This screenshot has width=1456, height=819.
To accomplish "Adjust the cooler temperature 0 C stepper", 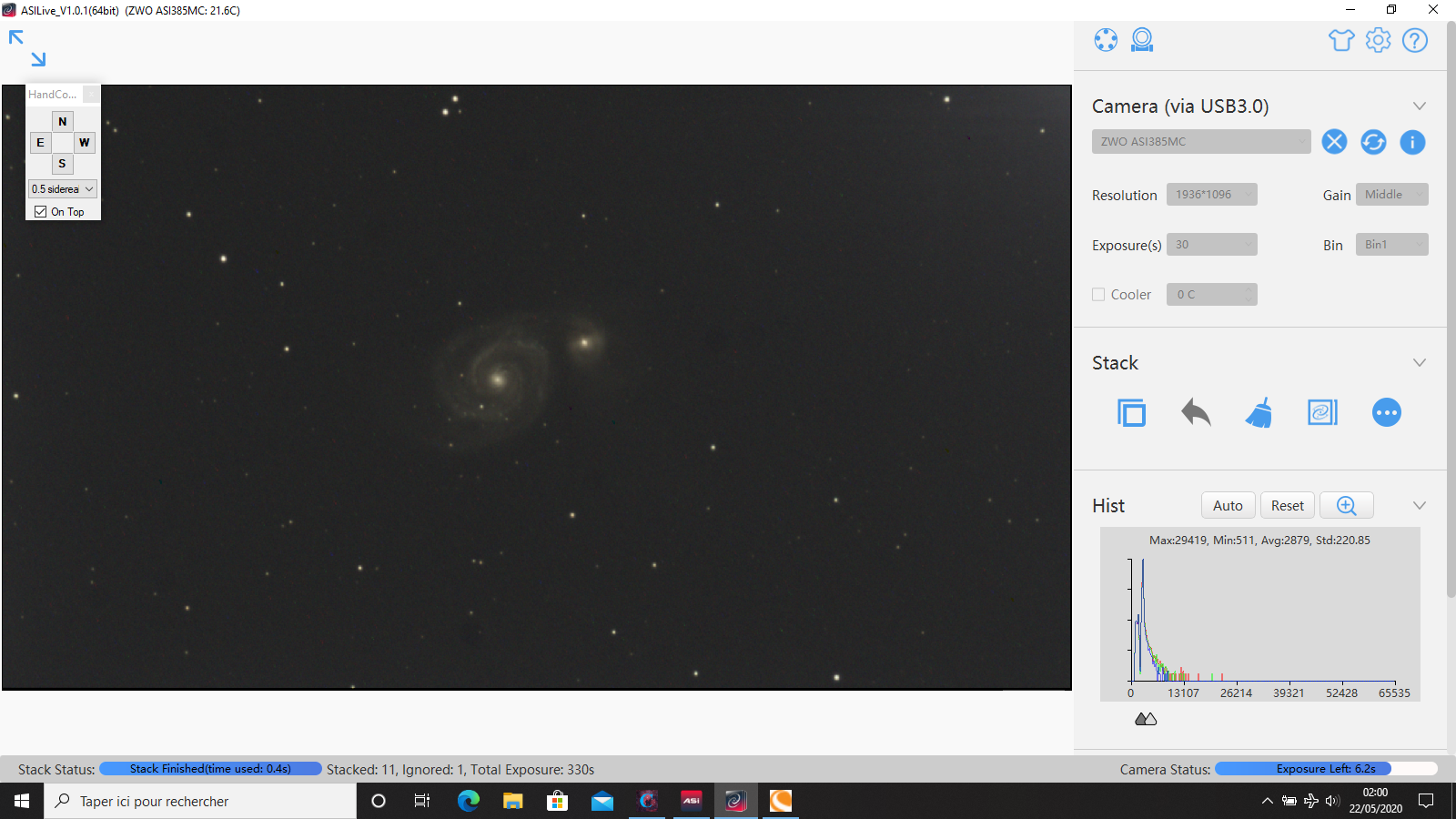I will [x=1212, y=295].
